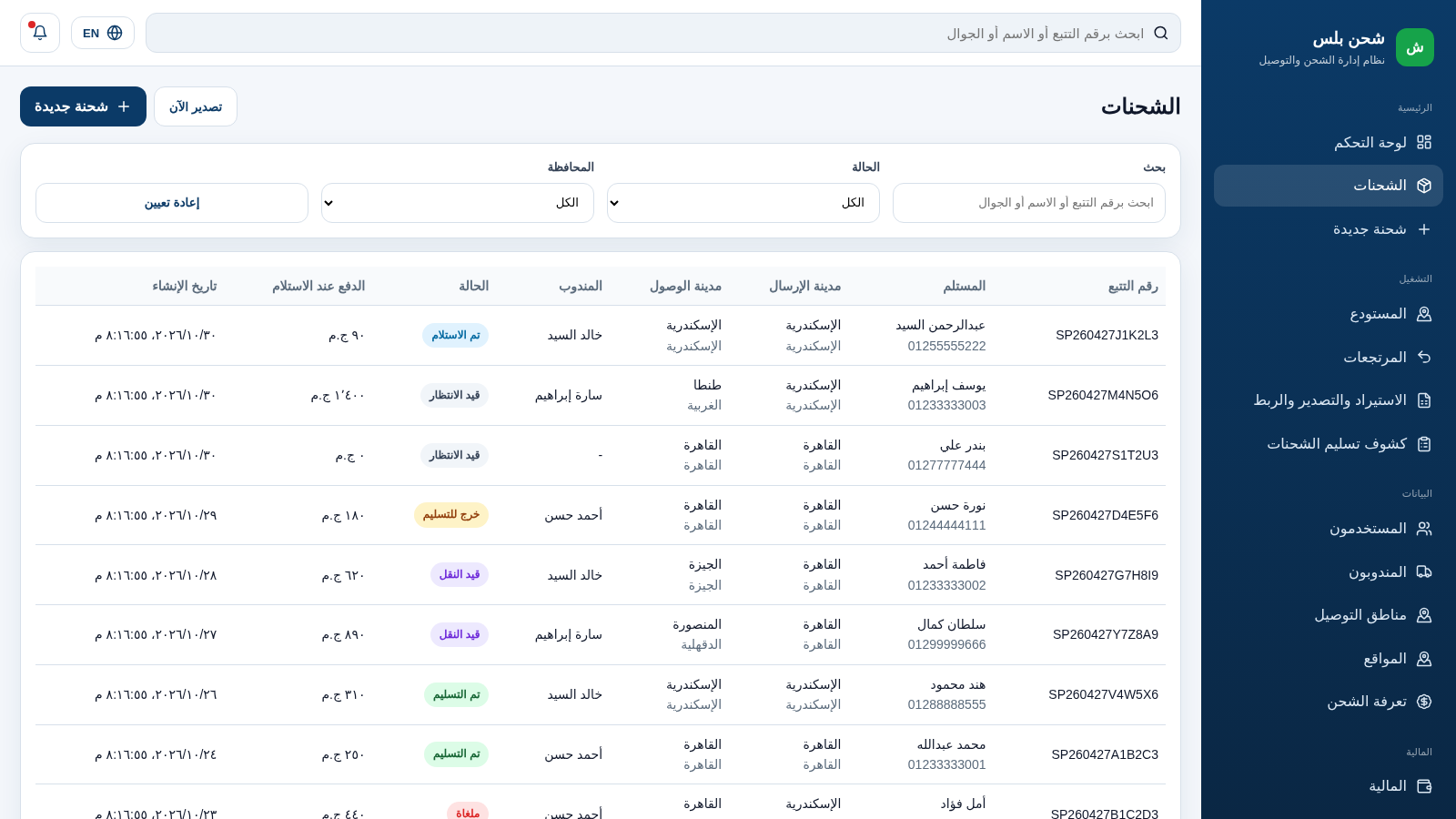1456x819 pixels.
Task: Click the تاريخ الإنشاء column header
Action: tap(185, 286)
